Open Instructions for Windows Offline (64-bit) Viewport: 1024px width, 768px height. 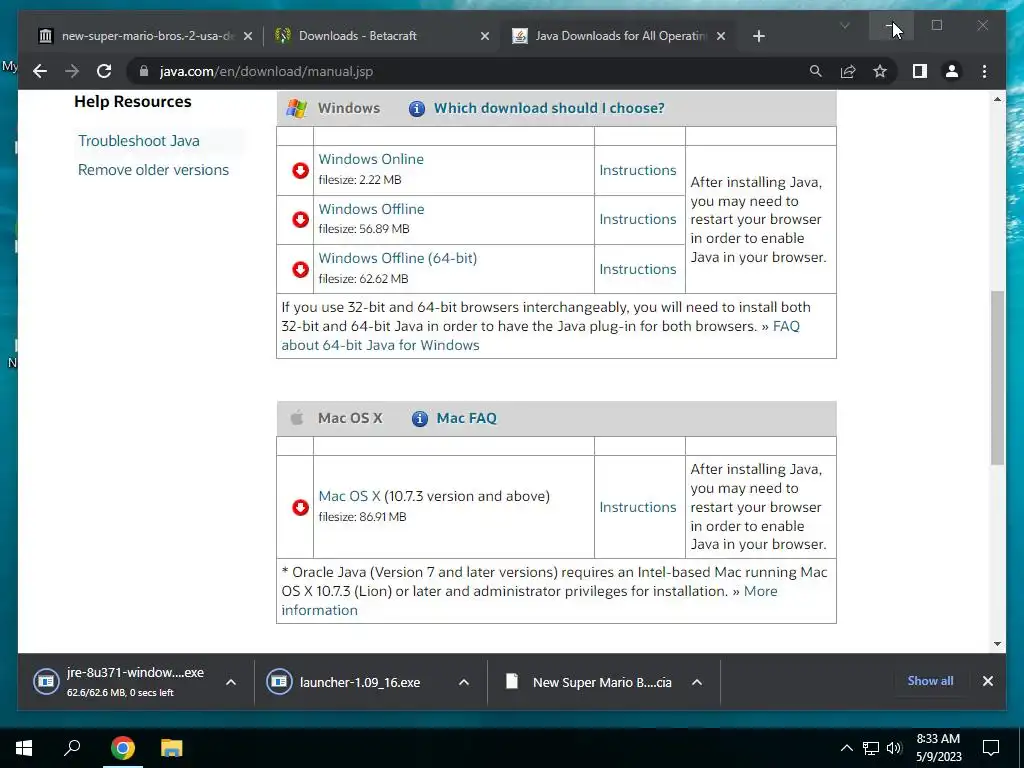coord(638,269)
